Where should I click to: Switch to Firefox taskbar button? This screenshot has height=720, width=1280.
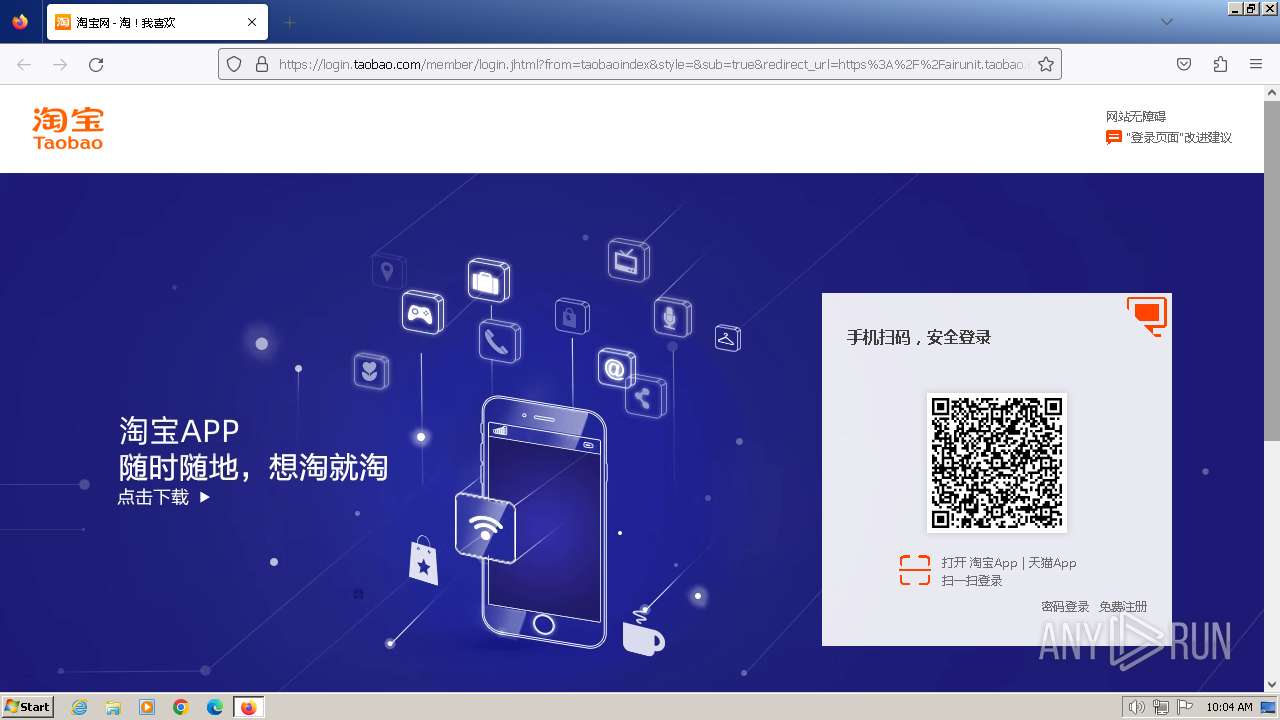click(248, 707)
